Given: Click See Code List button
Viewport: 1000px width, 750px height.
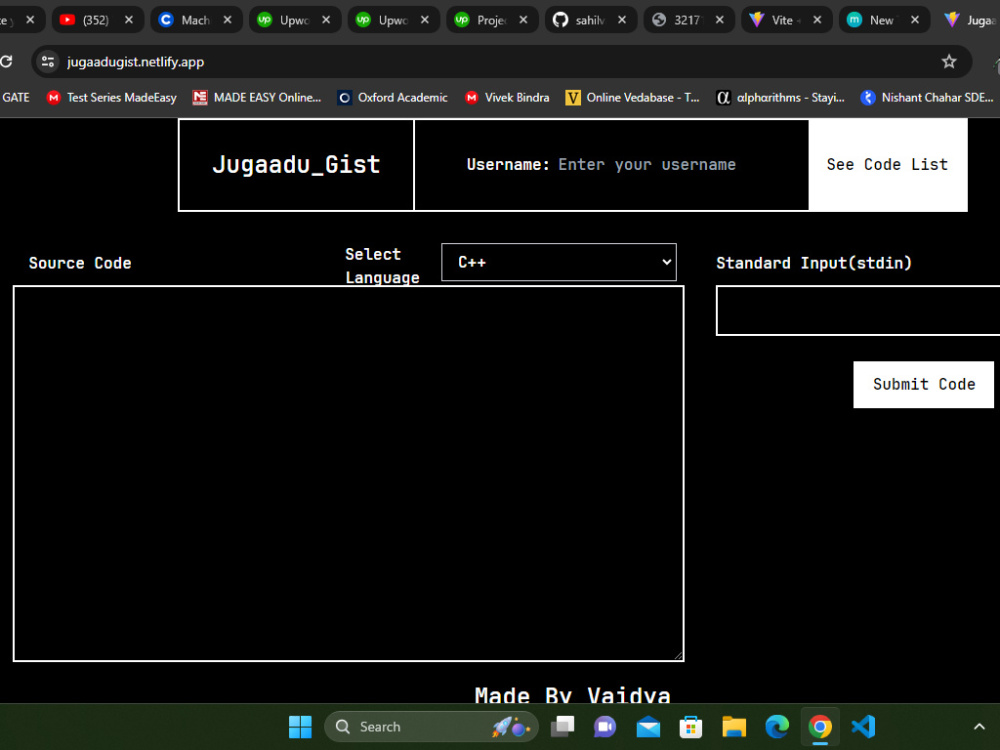Looking at the screenshot, I should [x=887, y=165].
